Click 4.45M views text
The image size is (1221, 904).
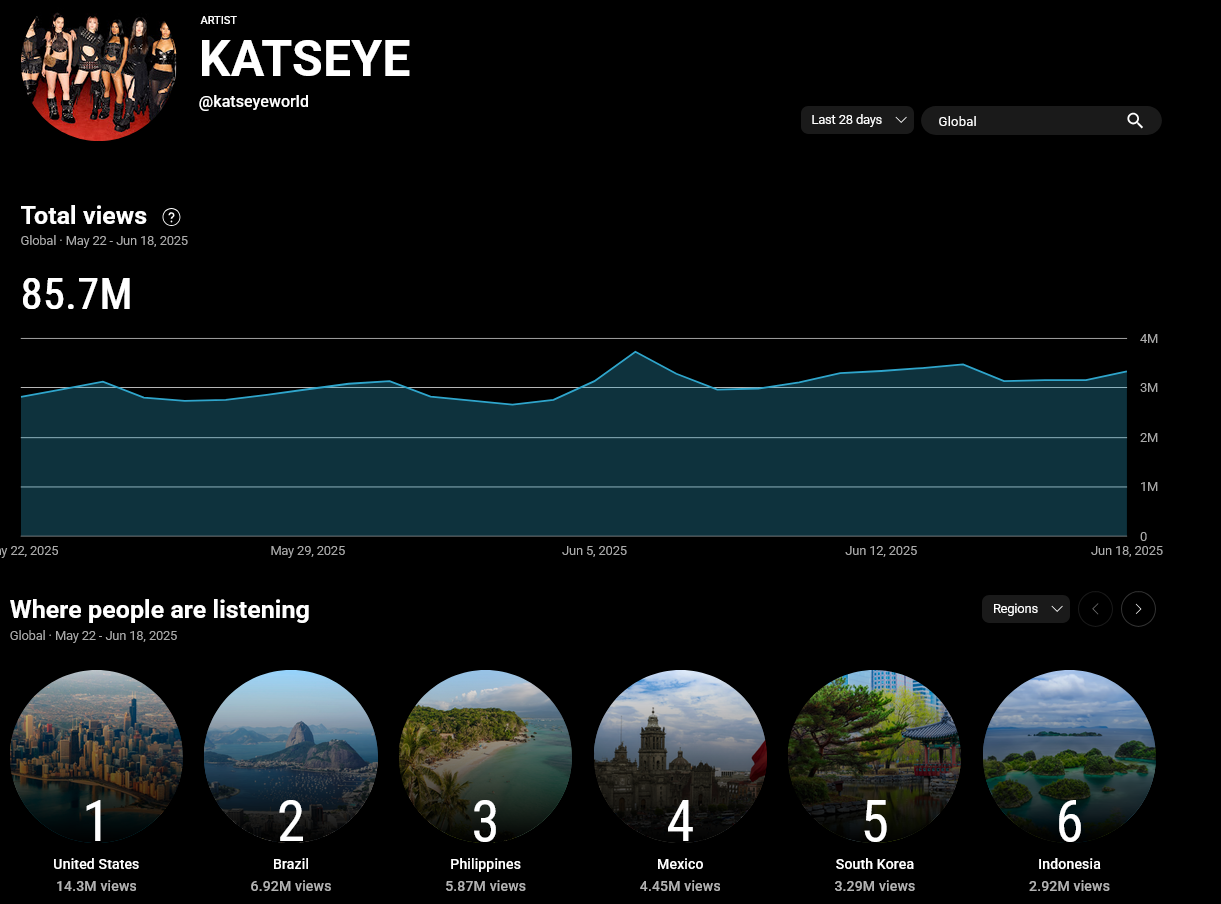point(680,886)
